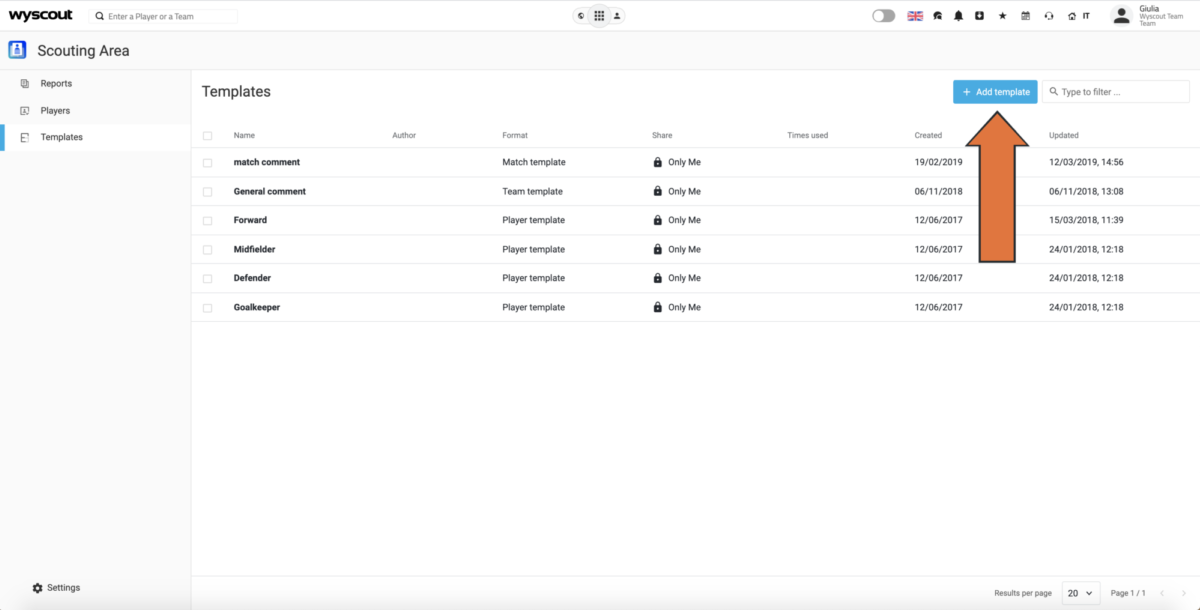Focus the Type to filter field
1200x610 pixels.
(x=1116, y=92)
